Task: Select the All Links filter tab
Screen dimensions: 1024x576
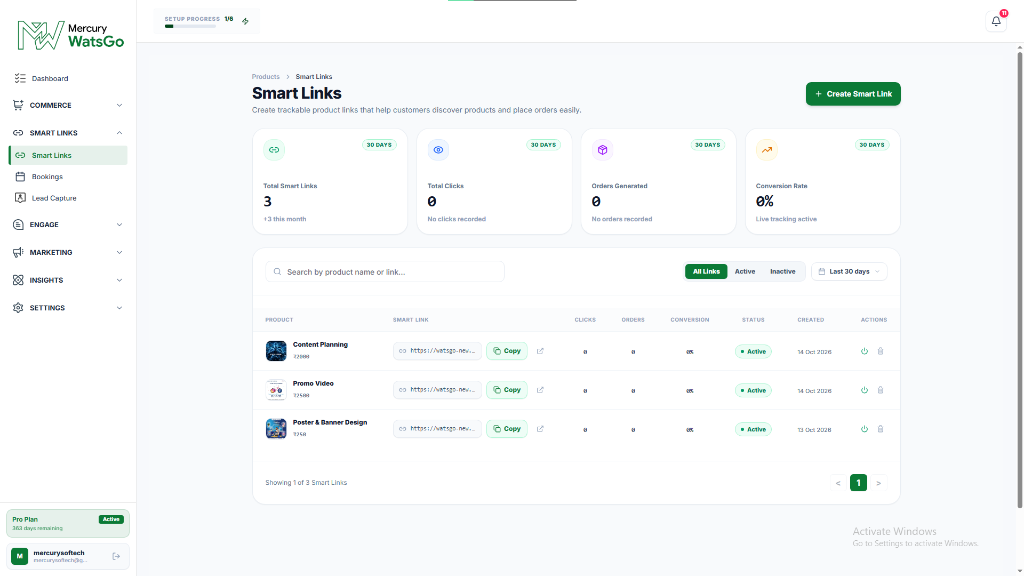Action: [x=706, y=272]
